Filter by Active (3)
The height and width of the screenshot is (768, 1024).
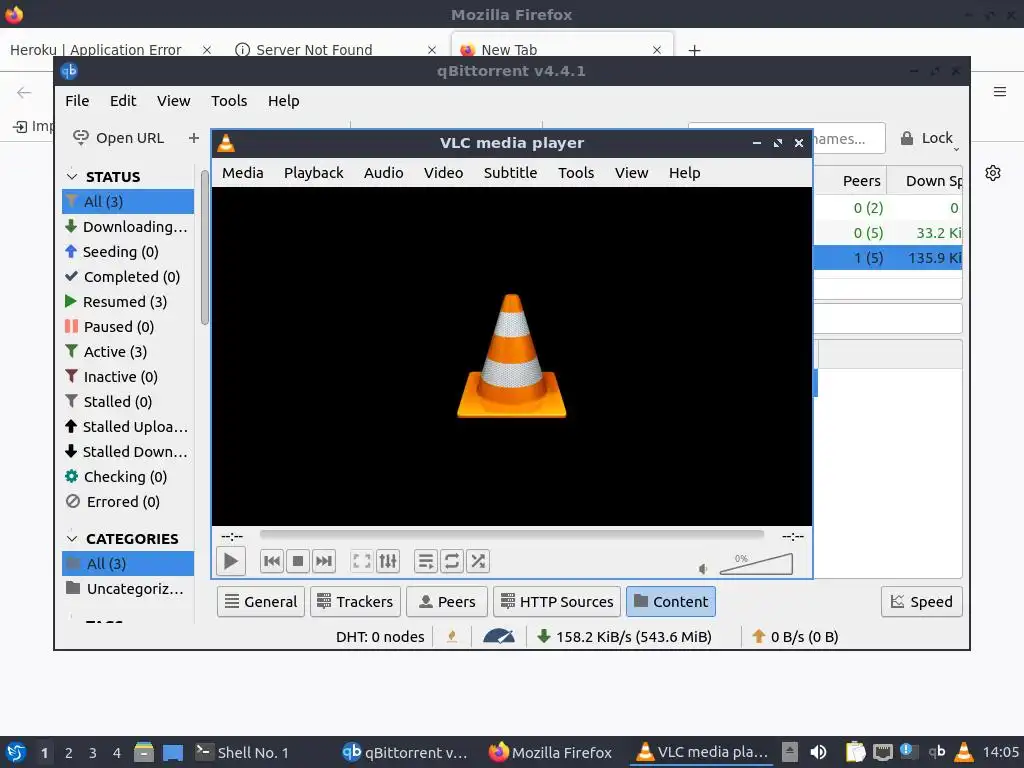pyautogui.click(x=128, y=352)
